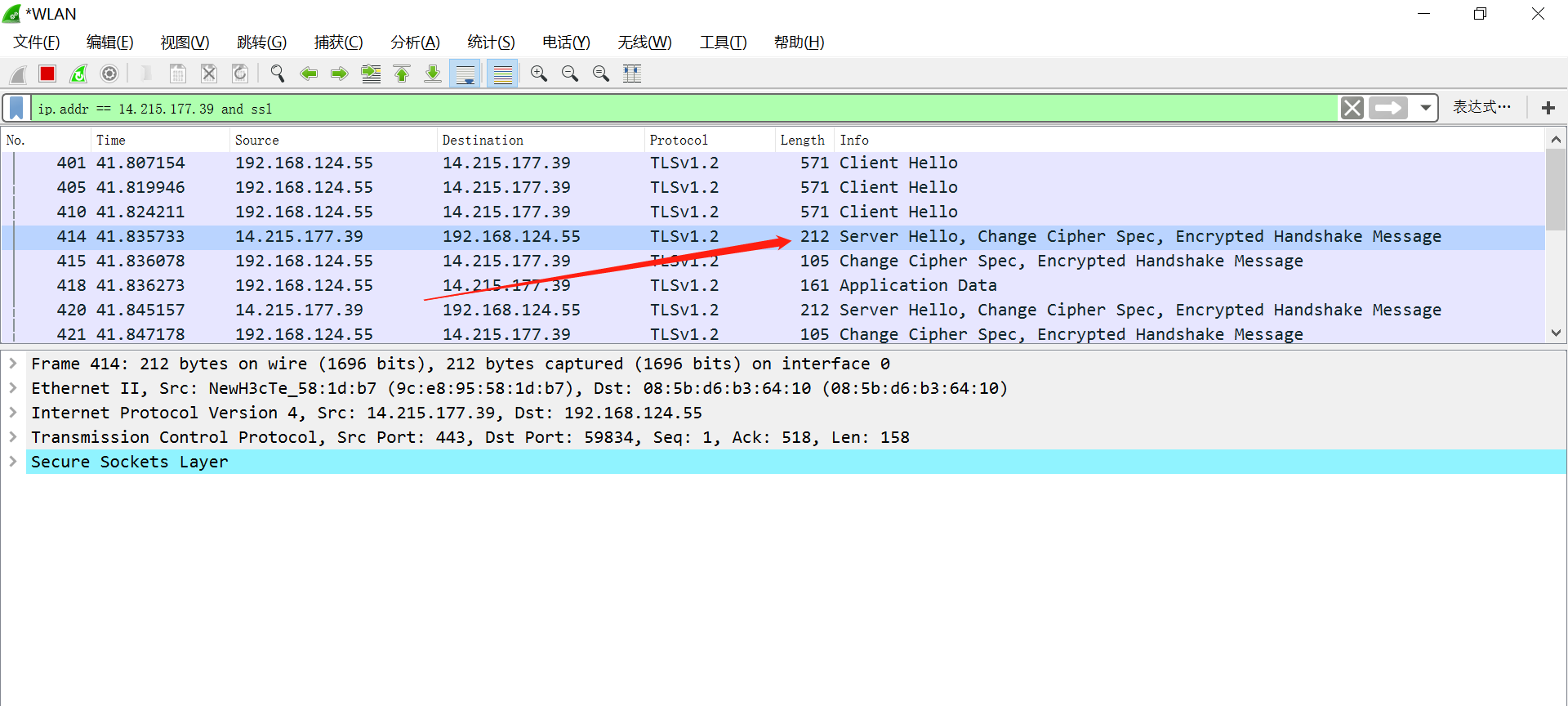
Task: Go back to previous packet
Action: (309, 74)
